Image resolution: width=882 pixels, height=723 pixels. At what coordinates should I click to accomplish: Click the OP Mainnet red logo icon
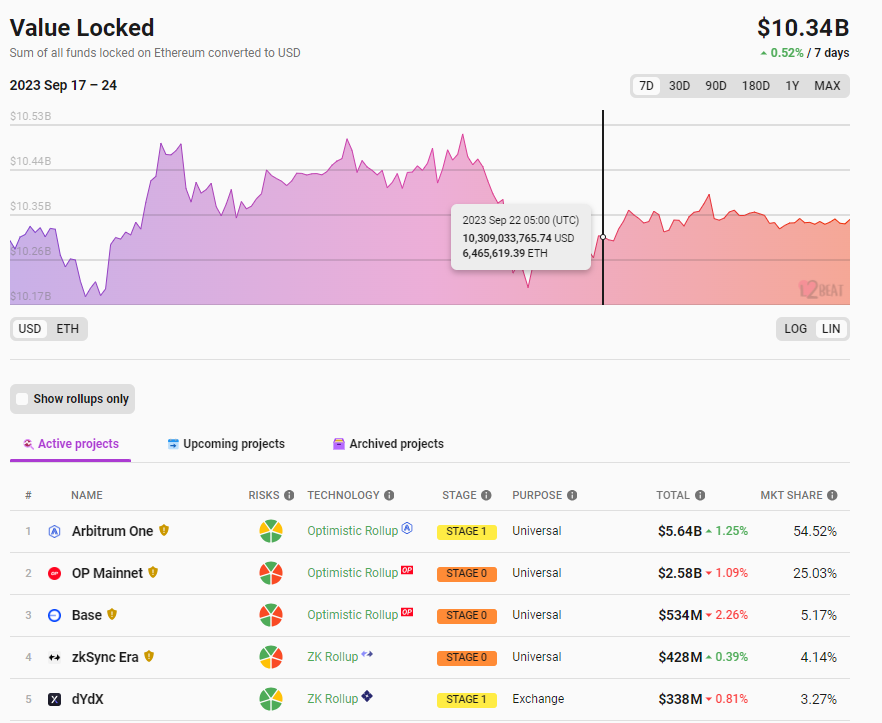[55, 573]
